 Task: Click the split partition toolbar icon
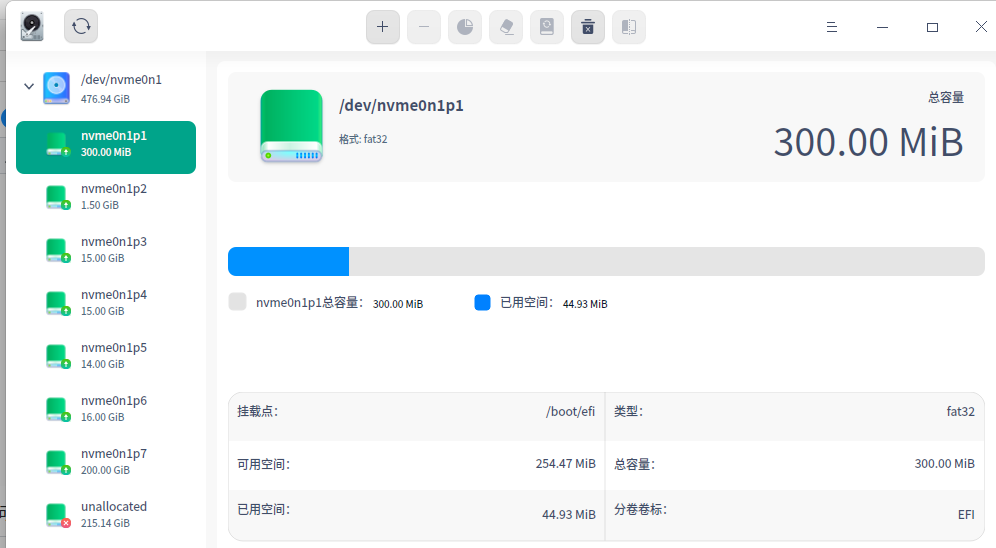(629, 27)
